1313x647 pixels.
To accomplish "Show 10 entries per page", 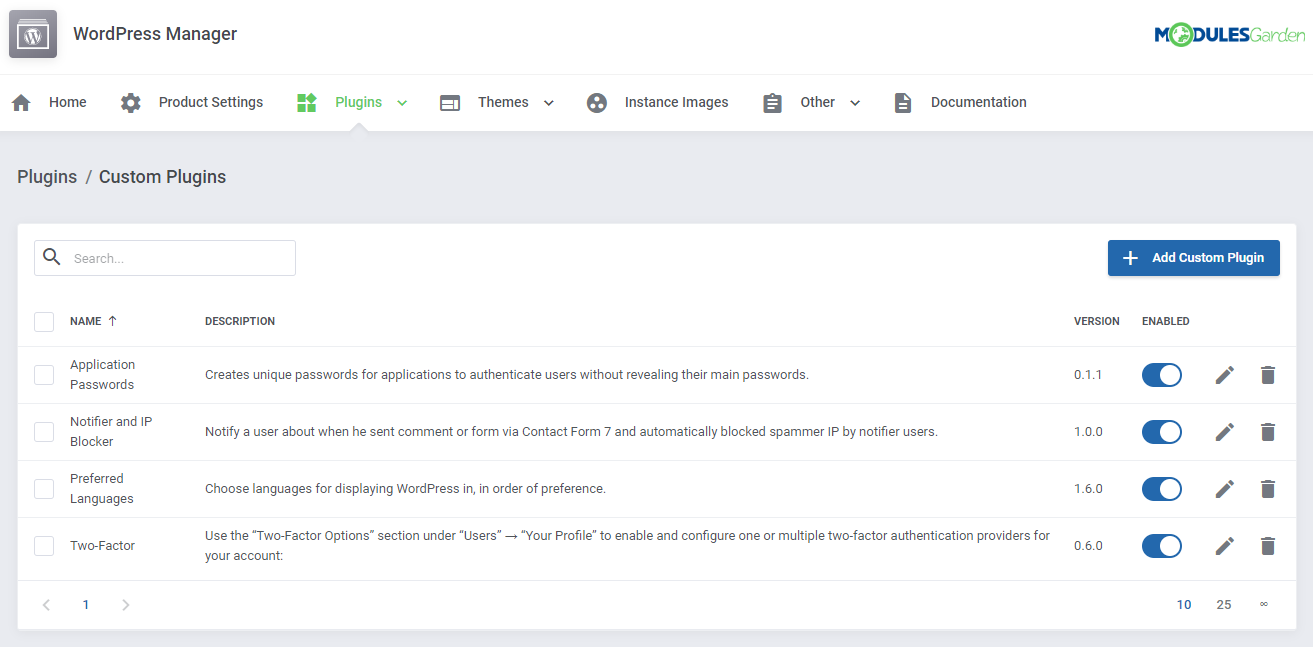I will click(x=1184, y=605).
